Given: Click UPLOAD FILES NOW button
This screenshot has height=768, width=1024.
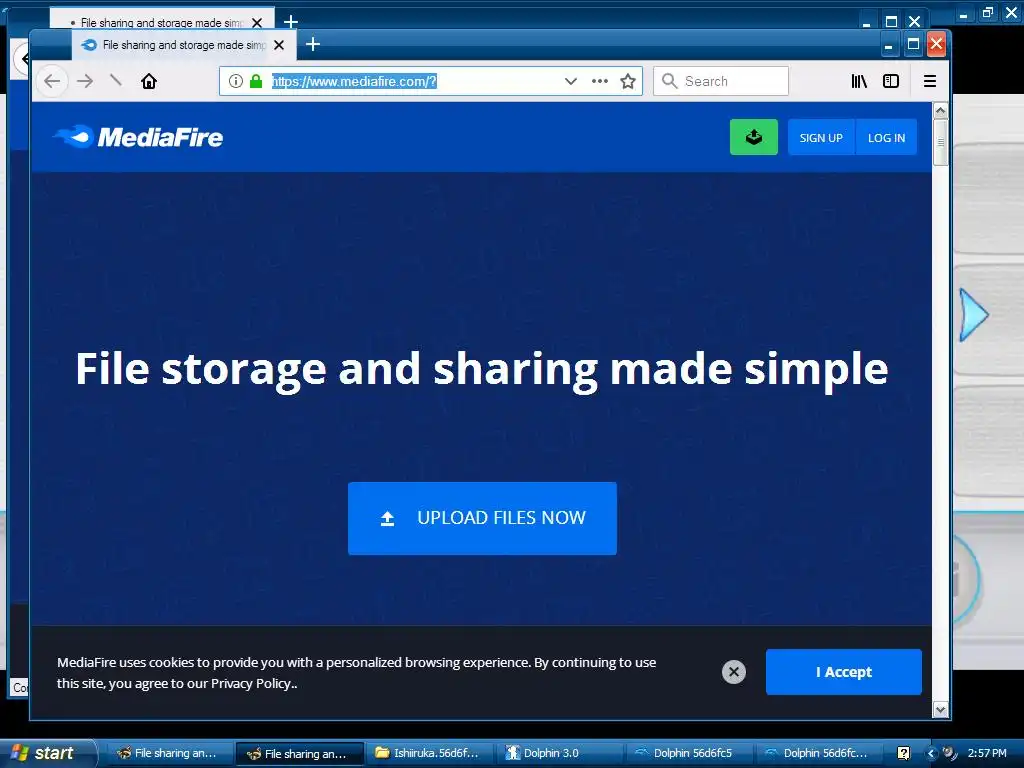Looking at the screenshot, I should pos(482,519).
